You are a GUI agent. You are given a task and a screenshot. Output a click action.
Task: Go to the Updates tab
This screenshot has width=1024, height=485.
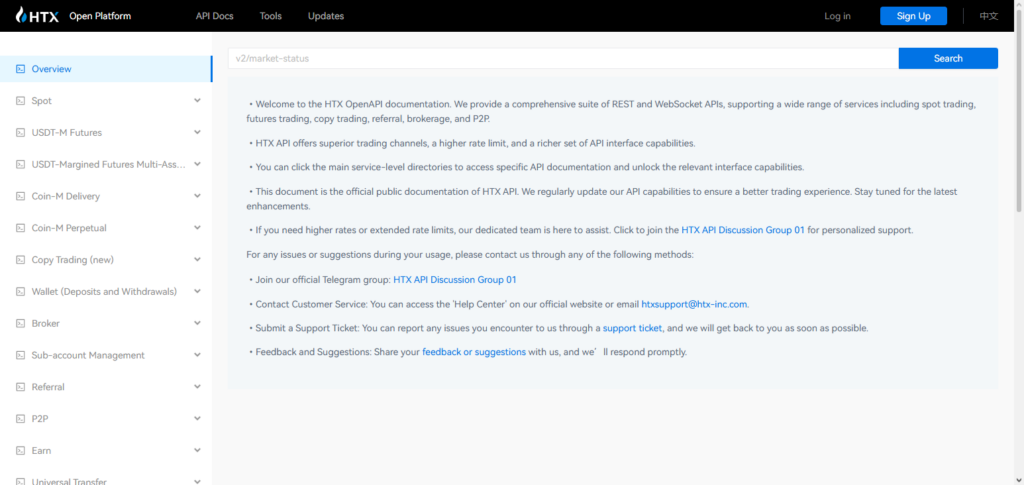(x=326, y=16)
